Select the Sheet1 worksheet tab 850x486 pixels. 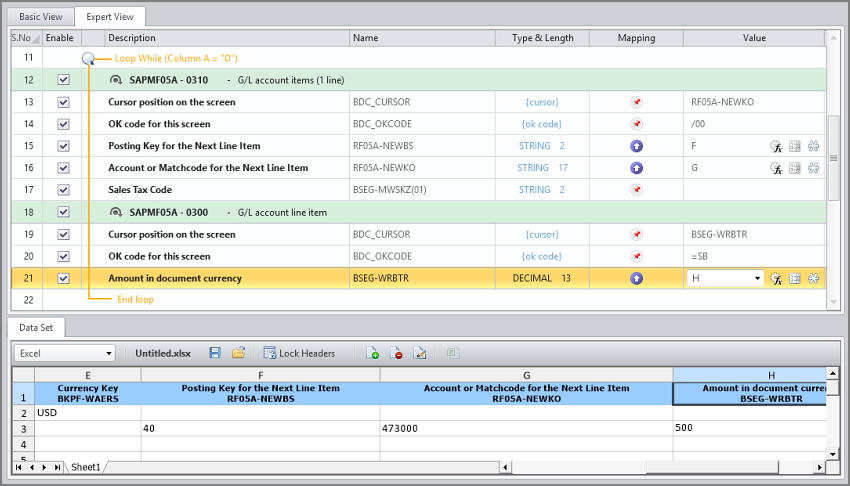pos(85,467)
